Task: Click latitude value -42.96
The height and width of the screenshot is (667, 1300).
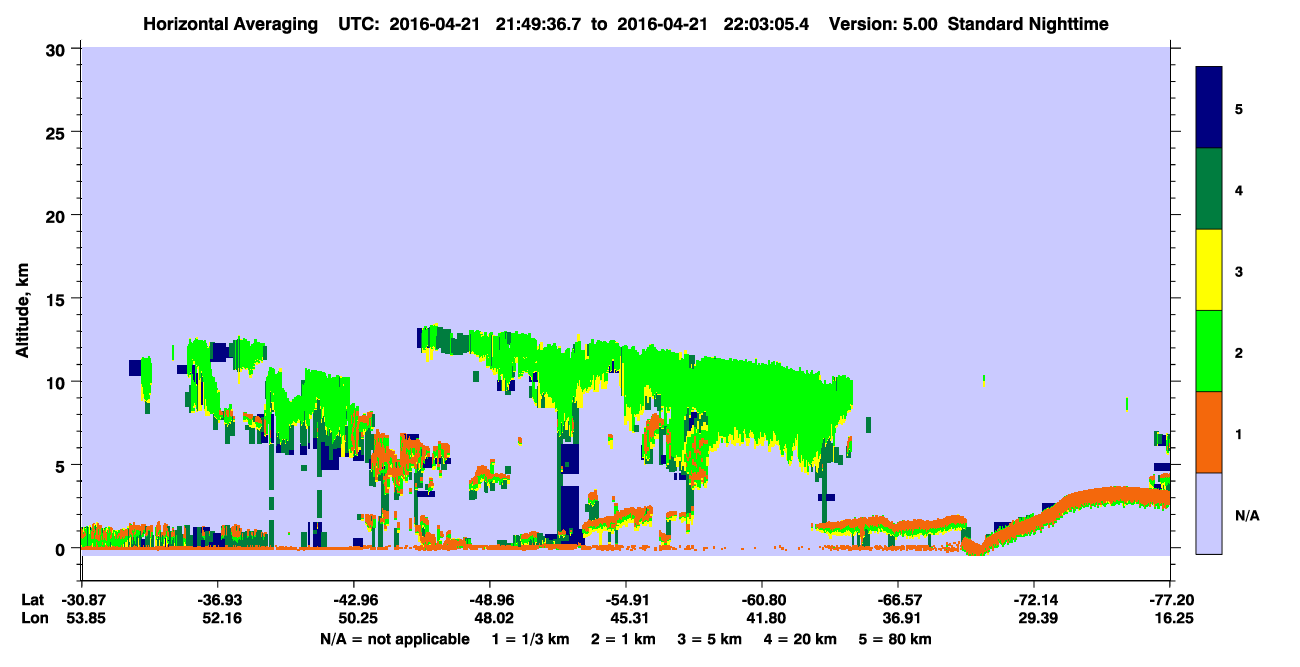Action: coord(353,600)
